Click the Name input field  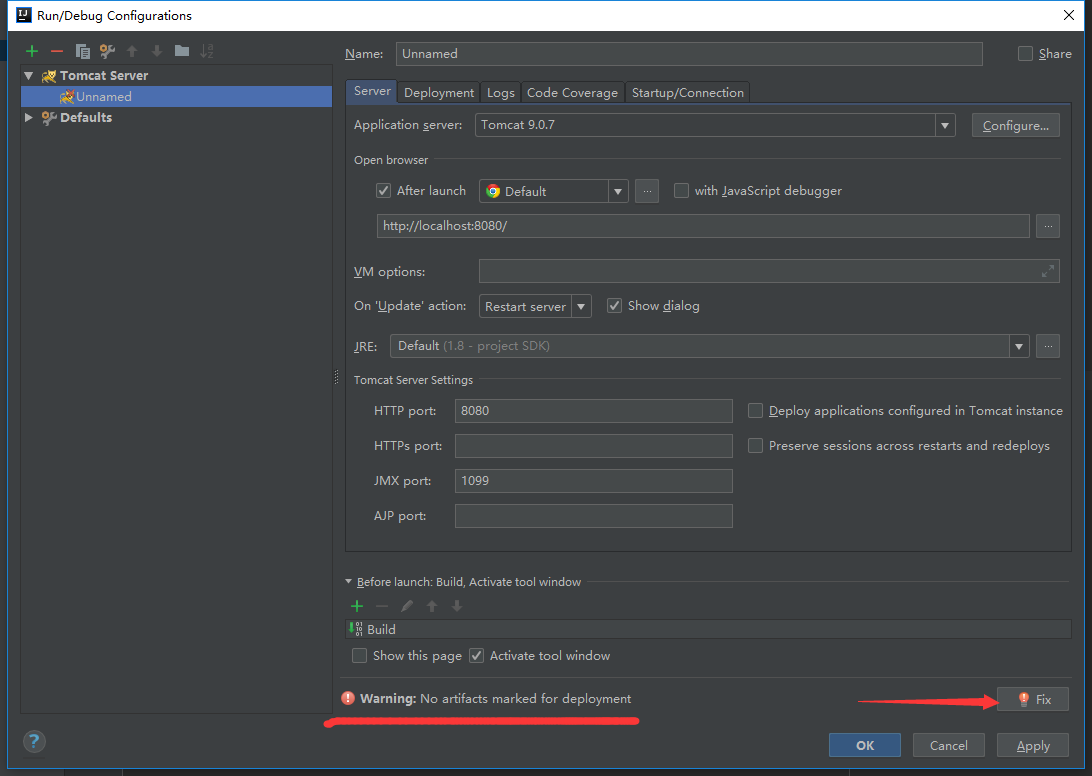(689, 54)
